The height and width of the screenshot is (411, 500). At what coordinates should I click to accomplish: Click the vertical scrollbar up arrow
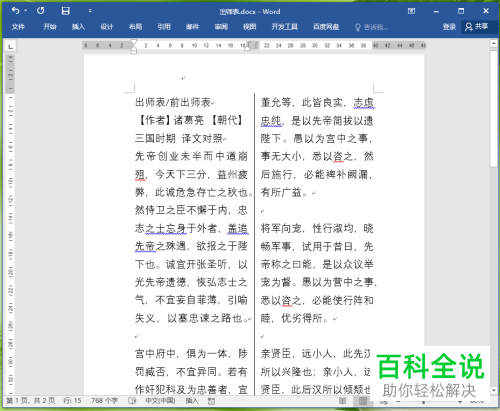494,43
